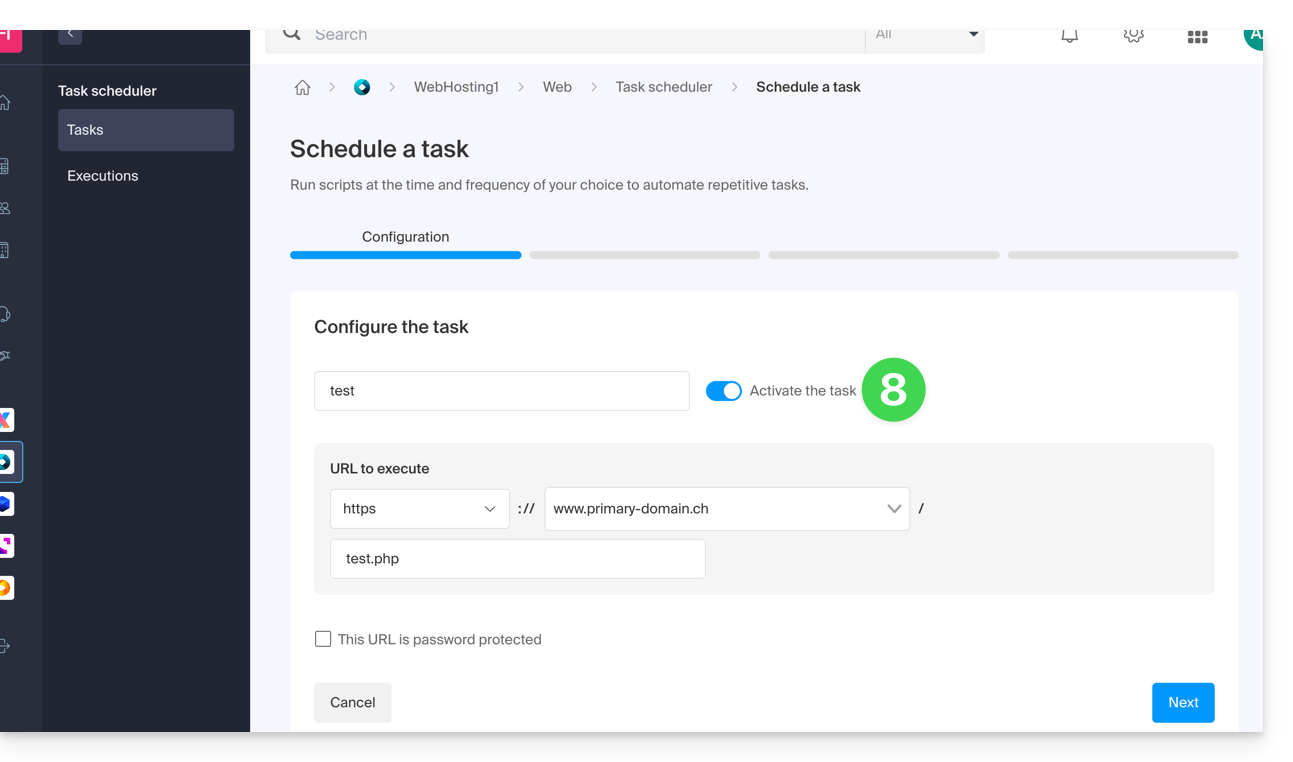Check This URL is password protected
Screen dimensions: 1293x762
tap(323, 639)
